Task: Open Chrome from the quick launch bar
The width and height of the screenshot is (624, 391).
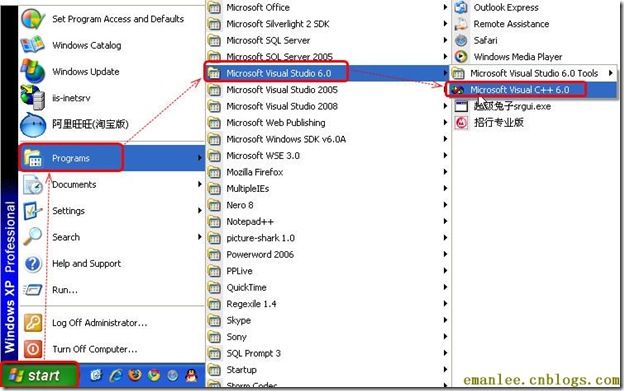Action: coord(154,375)
